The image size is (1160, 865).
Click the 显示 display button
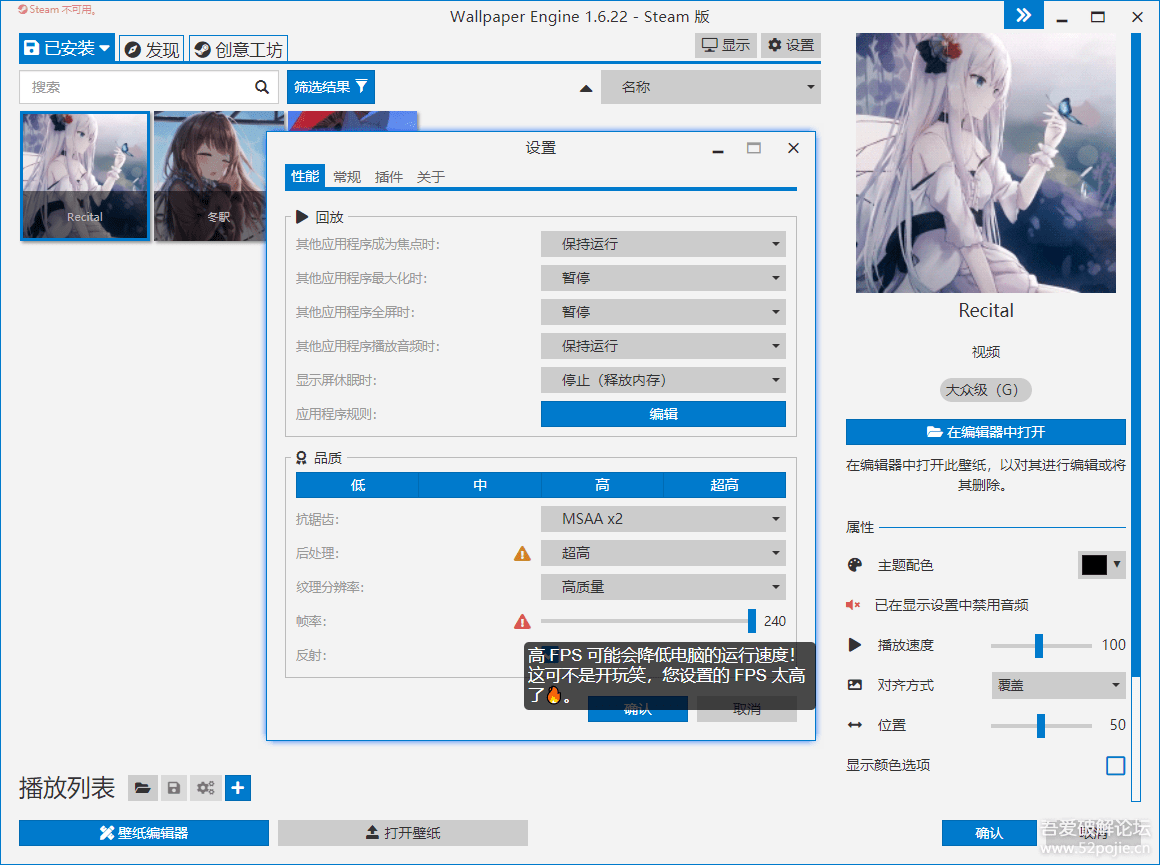[x=726, y=45]
